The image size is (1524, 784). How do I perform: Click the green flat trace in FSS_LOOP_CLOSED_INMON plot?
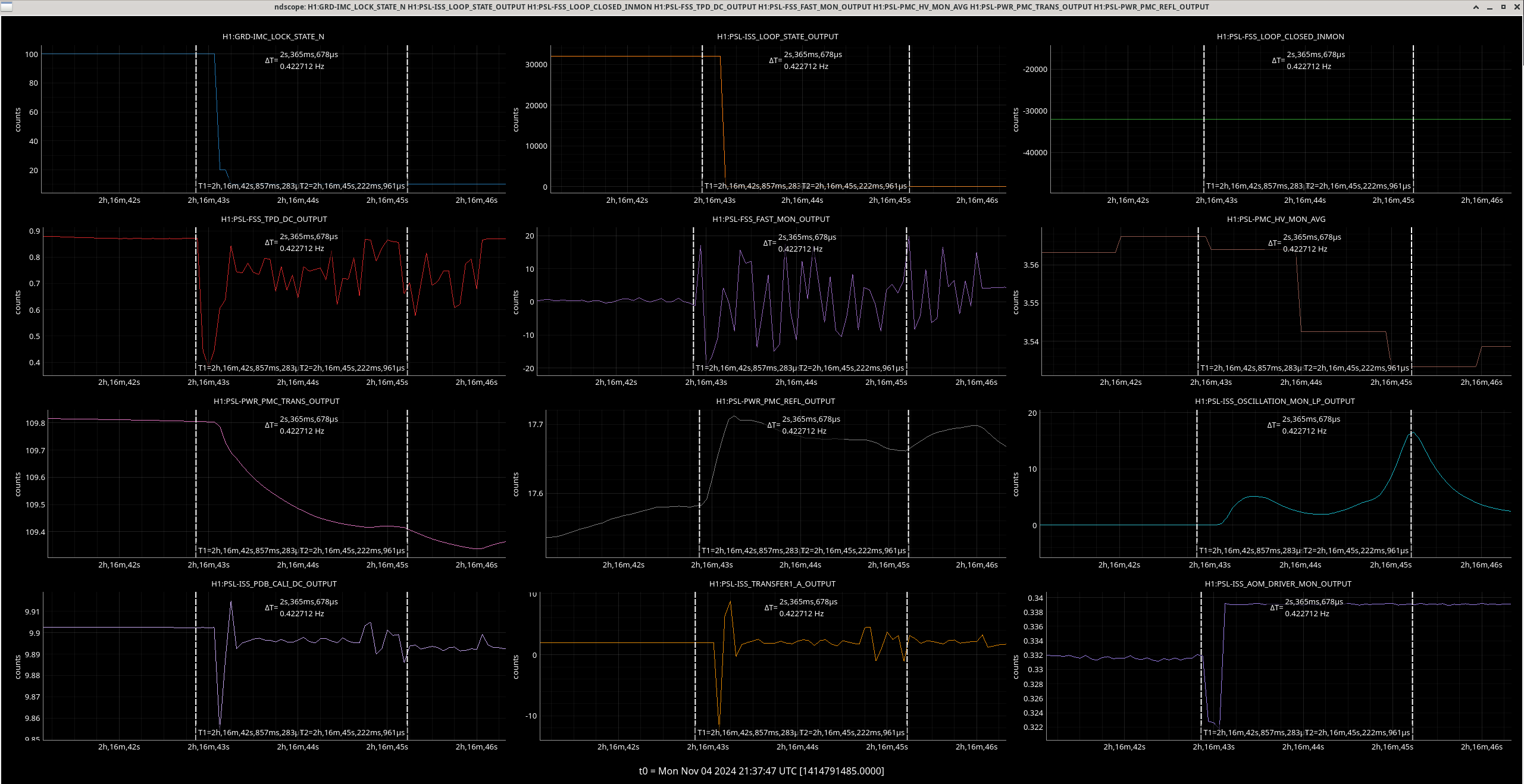click(x=1280, y=120)
